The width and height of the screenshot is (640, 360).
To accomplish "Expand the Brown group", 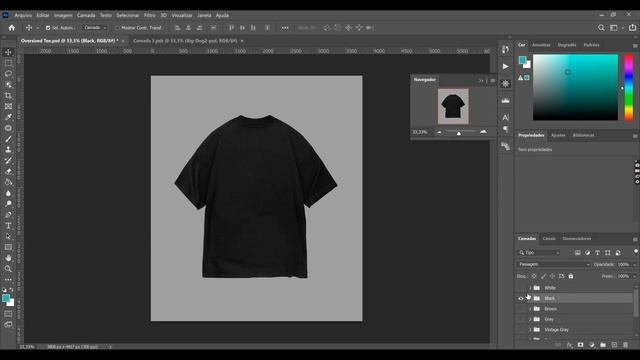I will click(530, 309).
